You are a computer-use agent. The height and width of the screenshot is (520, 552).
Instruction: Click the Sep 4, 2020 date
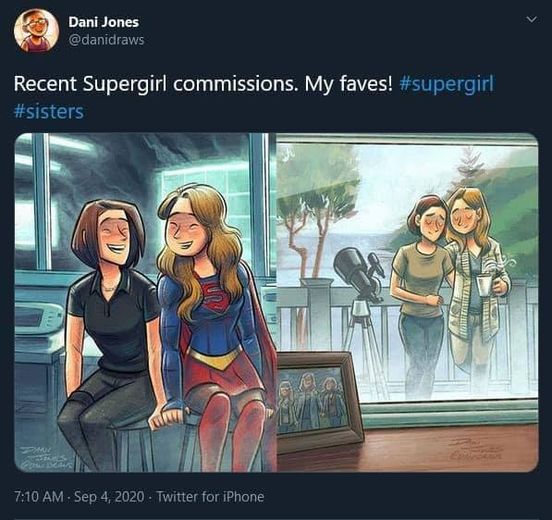pos(109,497)
